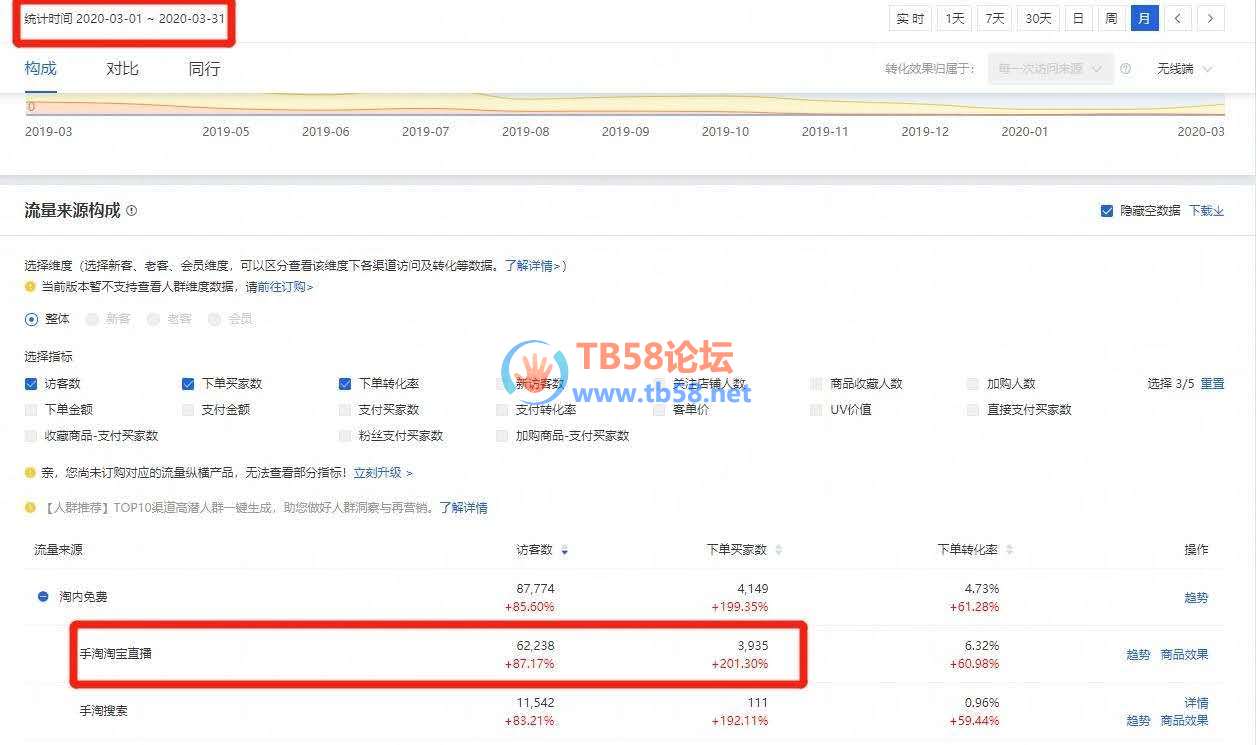Click the 手淘搜索 source name

click(104, 711)
